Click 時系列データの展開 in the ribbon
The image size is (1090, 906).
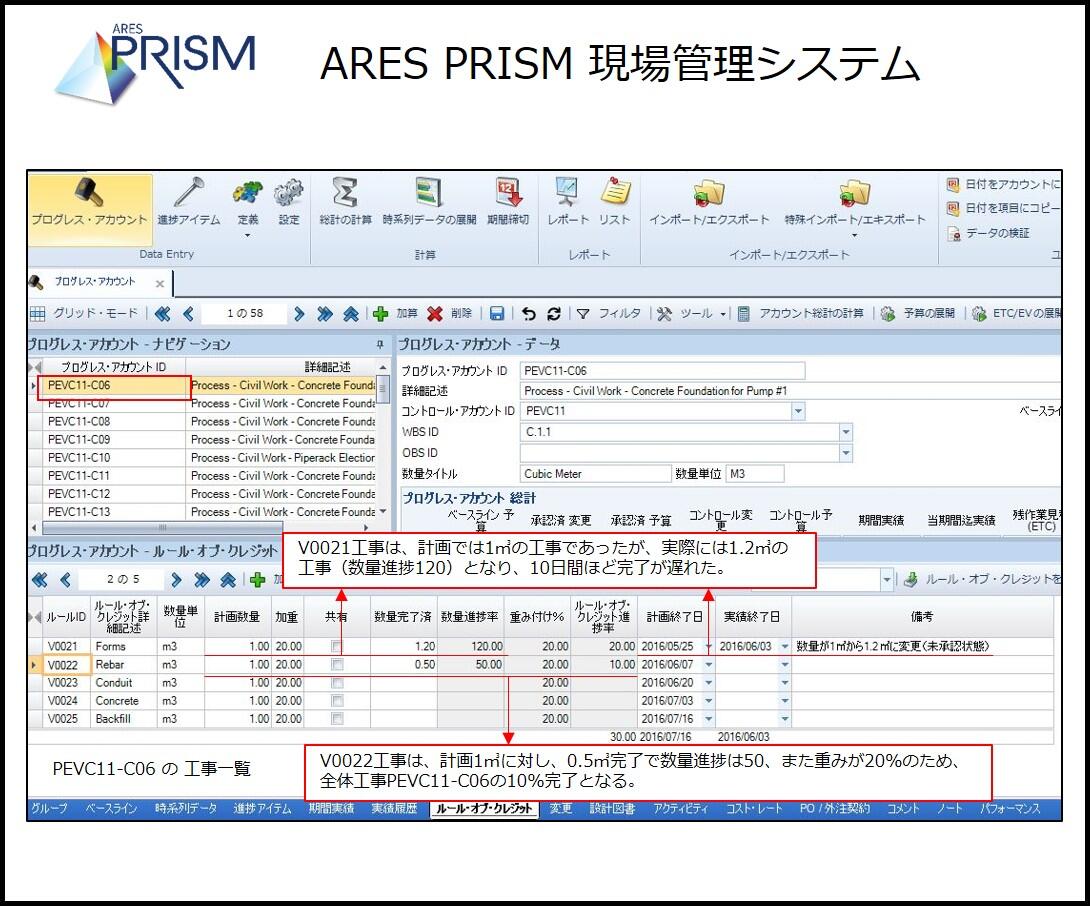coord(429,202)
